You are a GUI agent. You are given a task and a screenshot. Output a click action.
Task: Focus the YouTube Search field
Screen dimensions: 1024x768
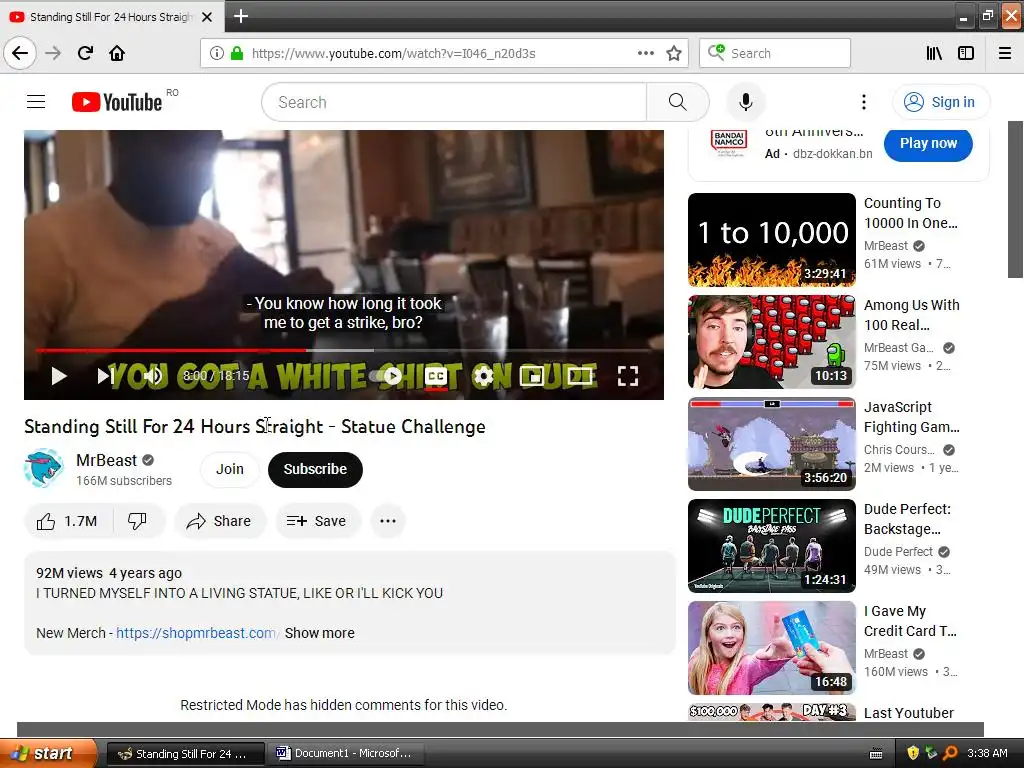pyautogui.click(x=455, y=102)
